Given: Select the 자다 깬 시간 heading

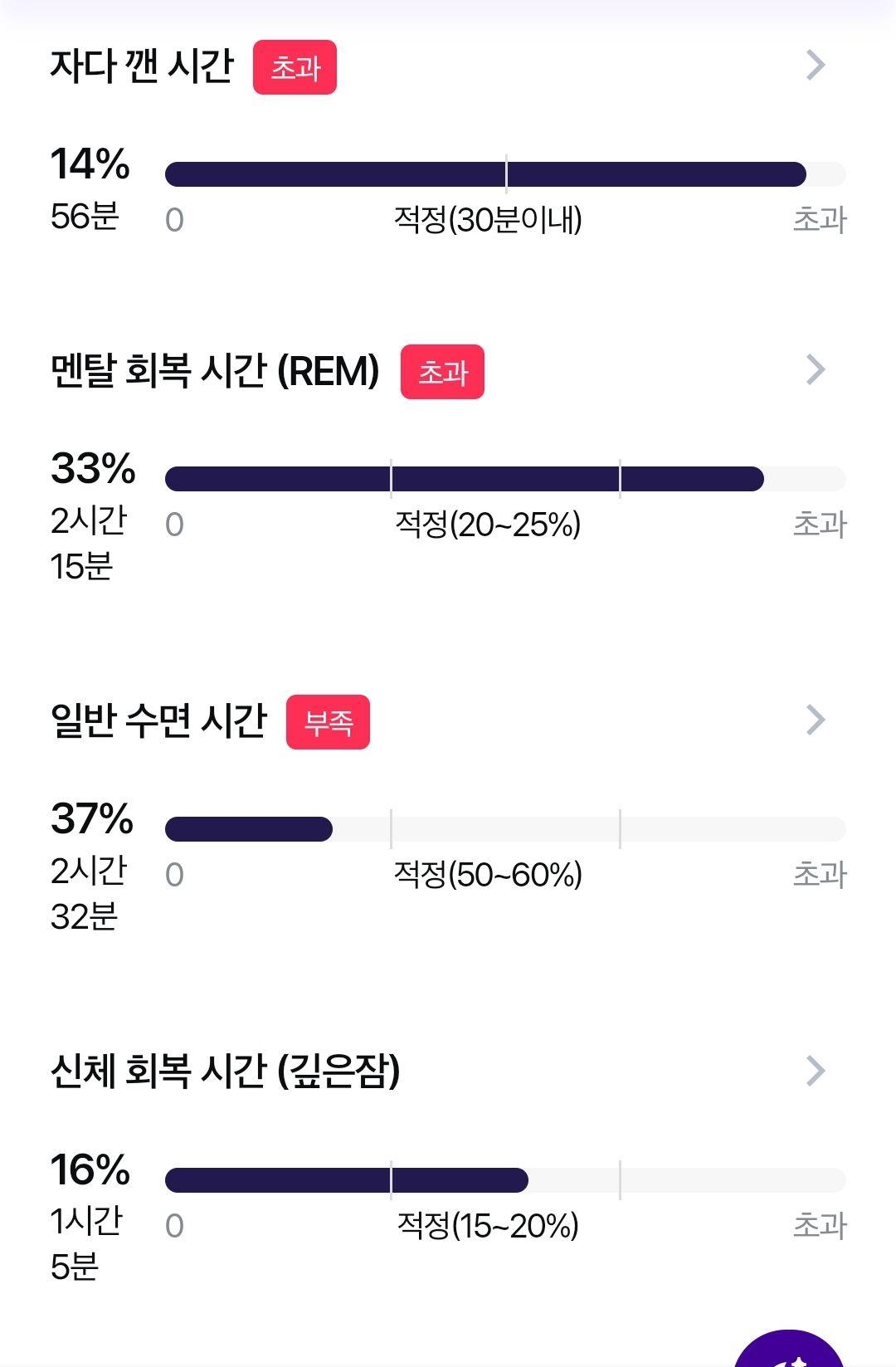Looking at the screenshot, I should point(143,66).
